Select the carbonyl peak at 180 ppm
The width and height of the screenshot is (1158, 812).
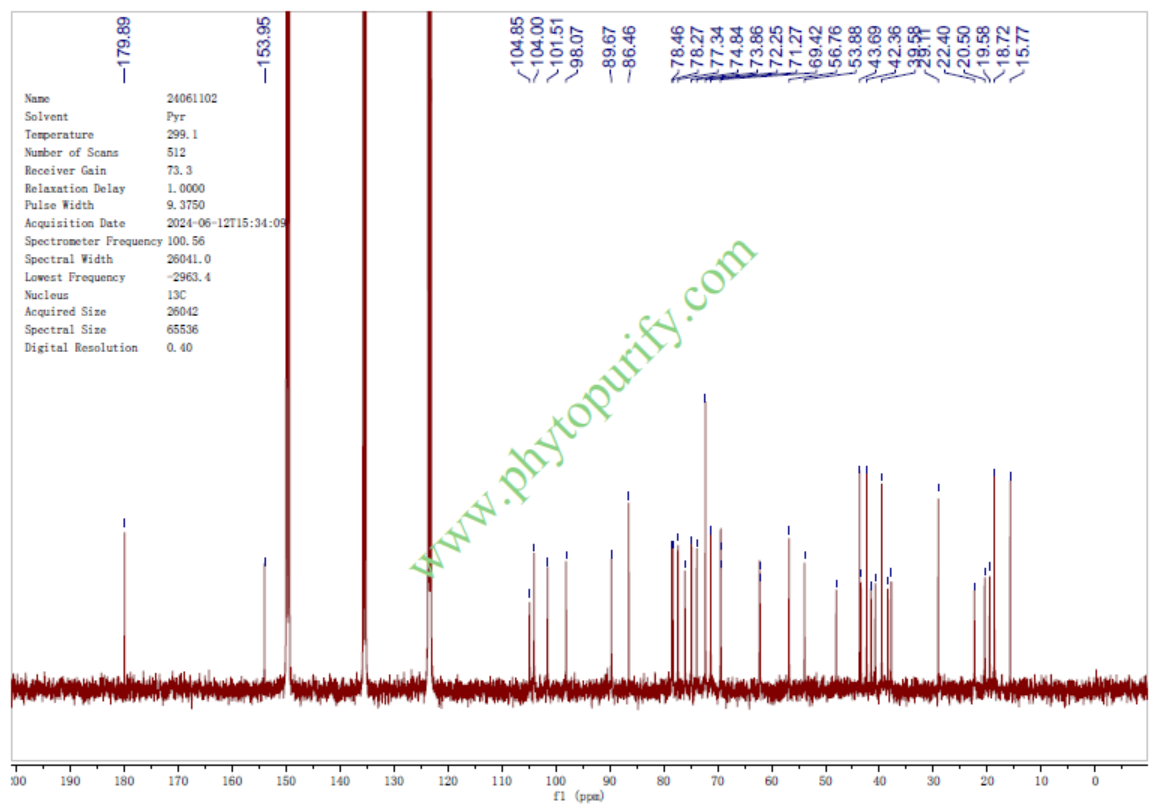[125, 600]
